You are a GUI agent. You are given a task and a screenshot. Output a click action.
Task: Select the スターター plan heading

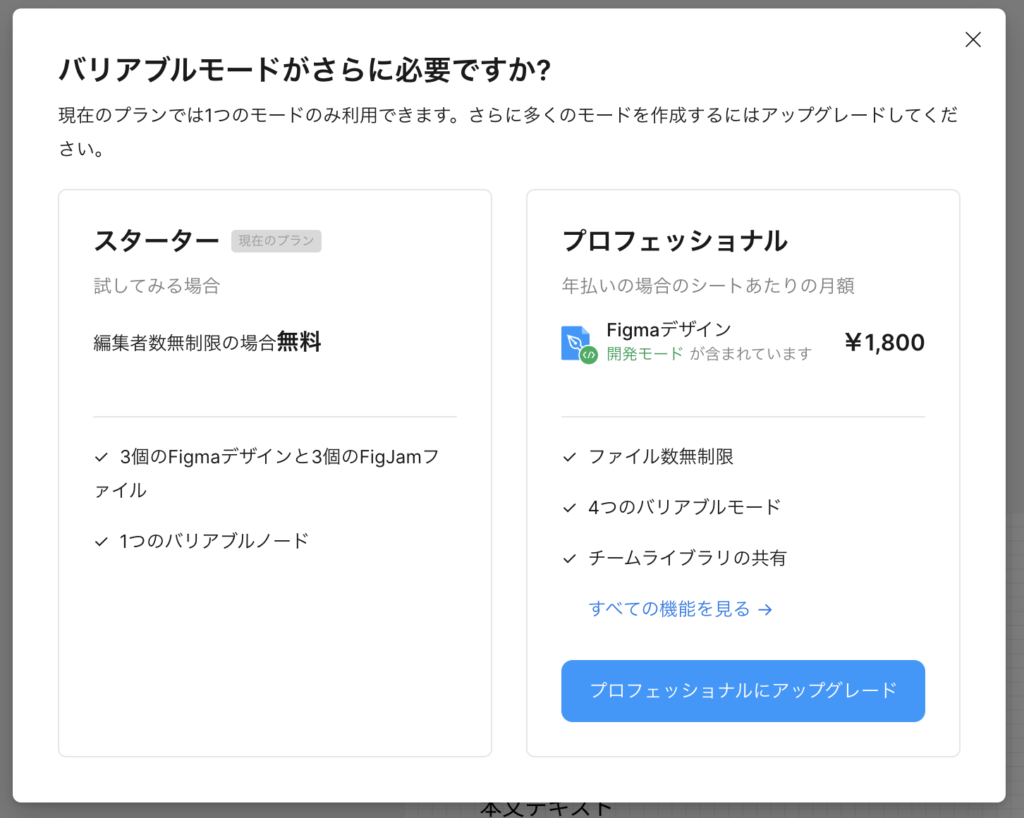coord(156,241)
